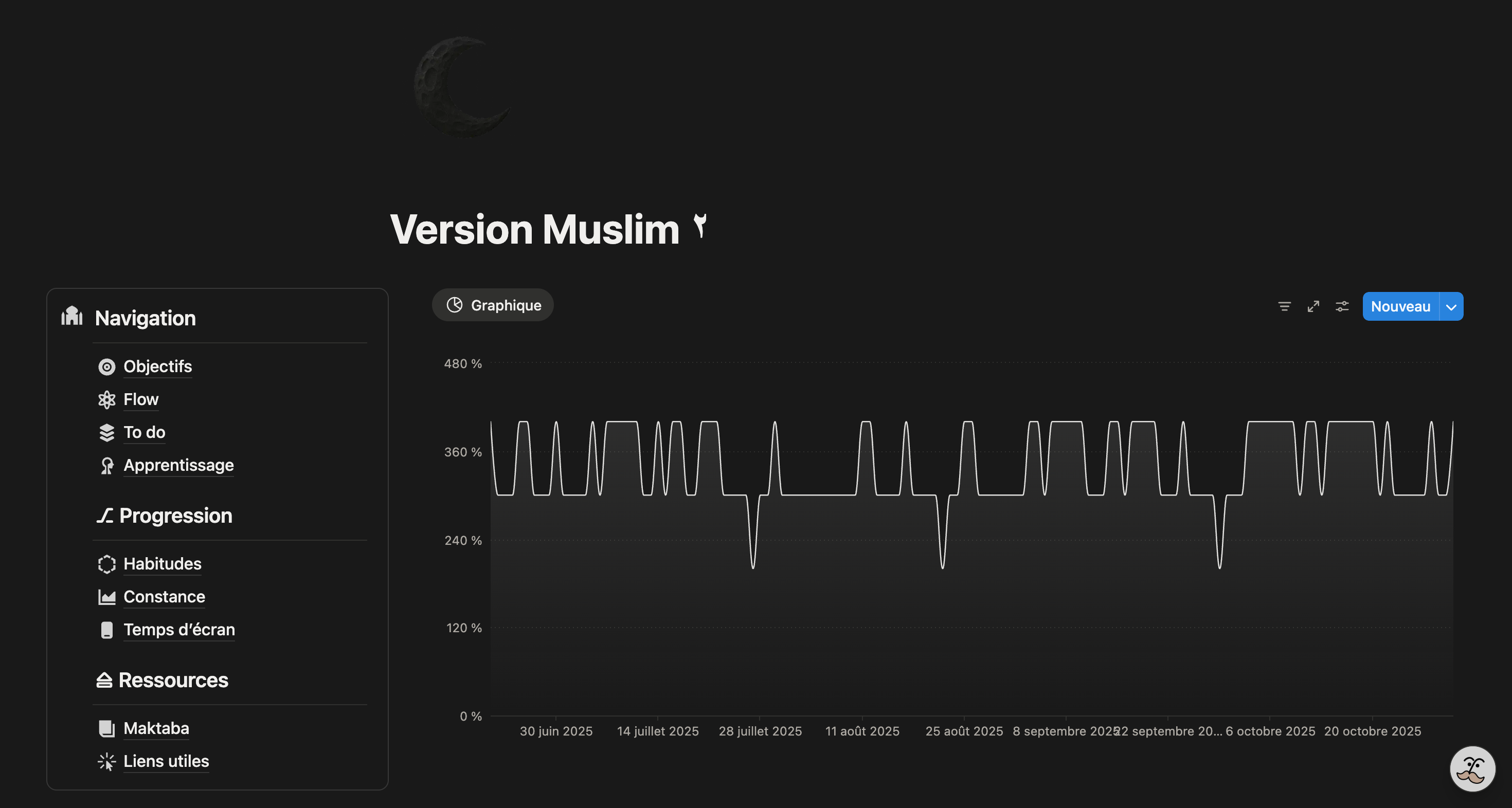This screenshot has height=808, width=1512.
Task: Click the crescent moon page icon
Action: (463, 87)
